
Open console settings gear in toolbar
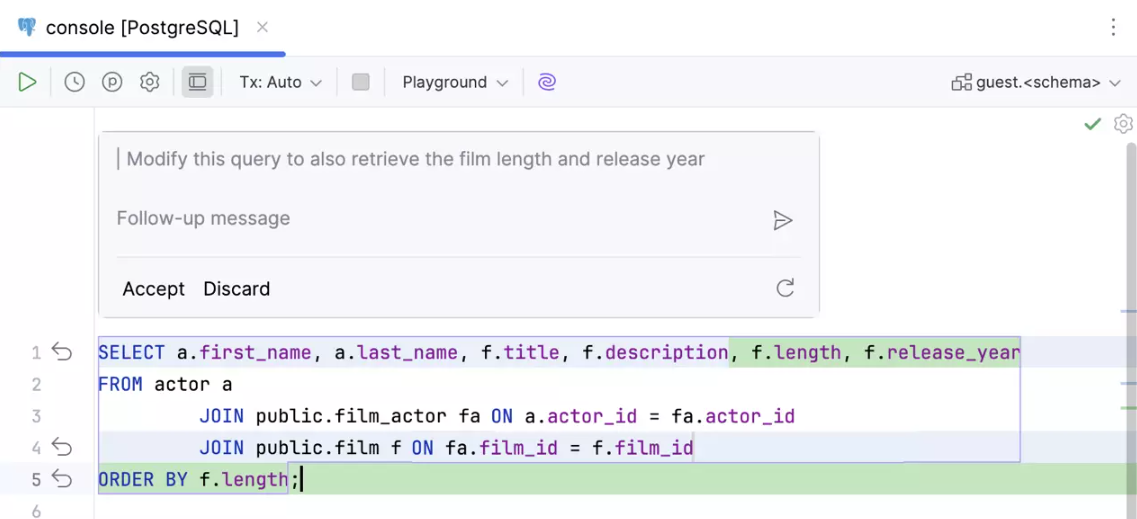pyautogui.click(x=149, y=82)
